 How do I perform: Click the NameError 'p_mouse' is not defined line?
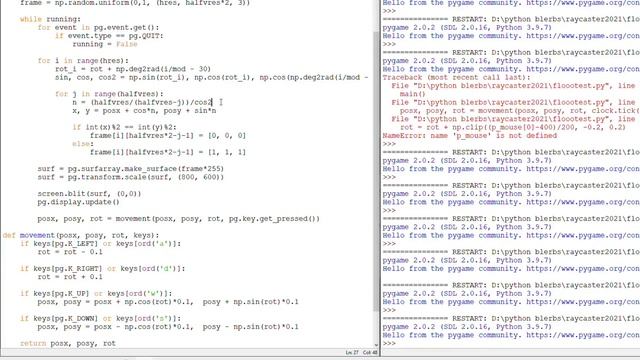(x=469, y=136)
